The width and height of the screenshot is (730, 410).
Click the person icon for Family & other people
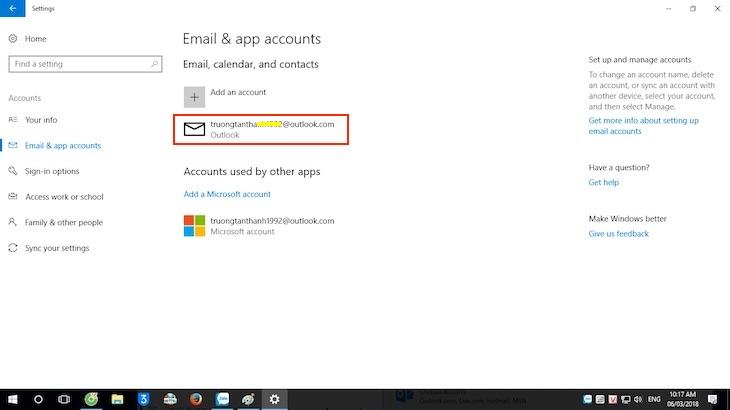(x=13, y=222)
